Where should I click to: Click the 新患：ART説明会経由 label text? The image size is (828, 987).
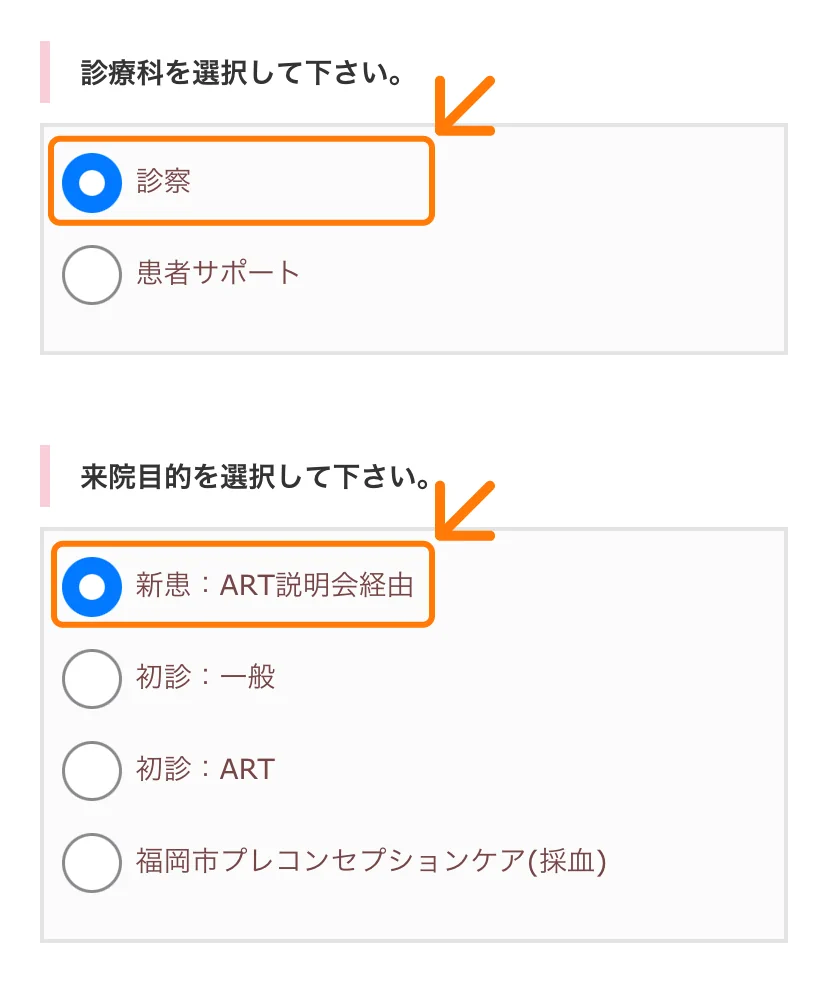point(274,586)
